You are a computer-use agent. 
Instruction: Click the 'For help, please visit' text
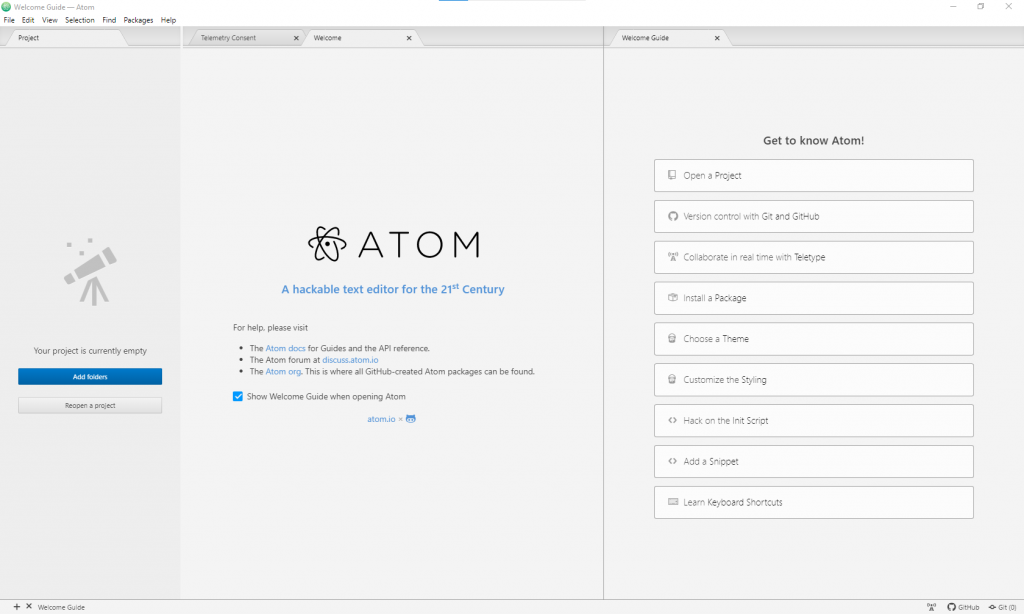click(270, 328)
